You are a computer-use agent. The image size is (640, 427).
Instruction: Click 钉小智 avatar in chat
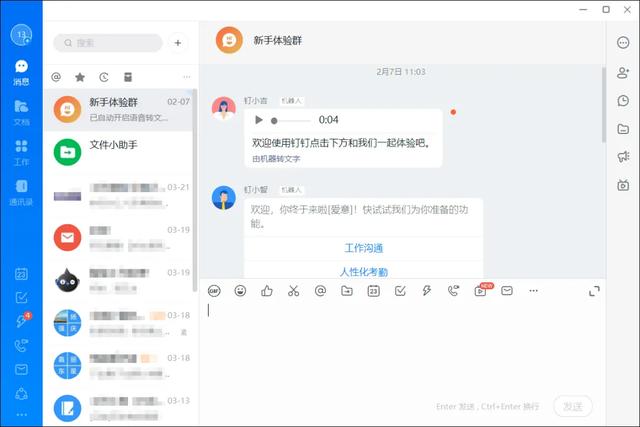[x=224, y=198]
